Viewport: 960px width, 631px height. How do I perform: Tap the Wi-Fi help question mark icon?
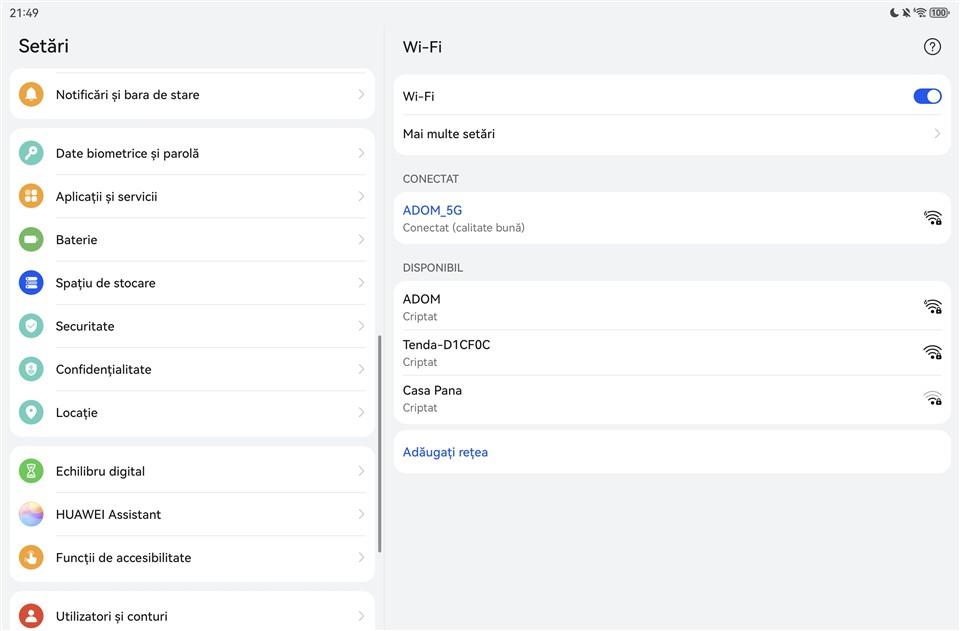932,47
